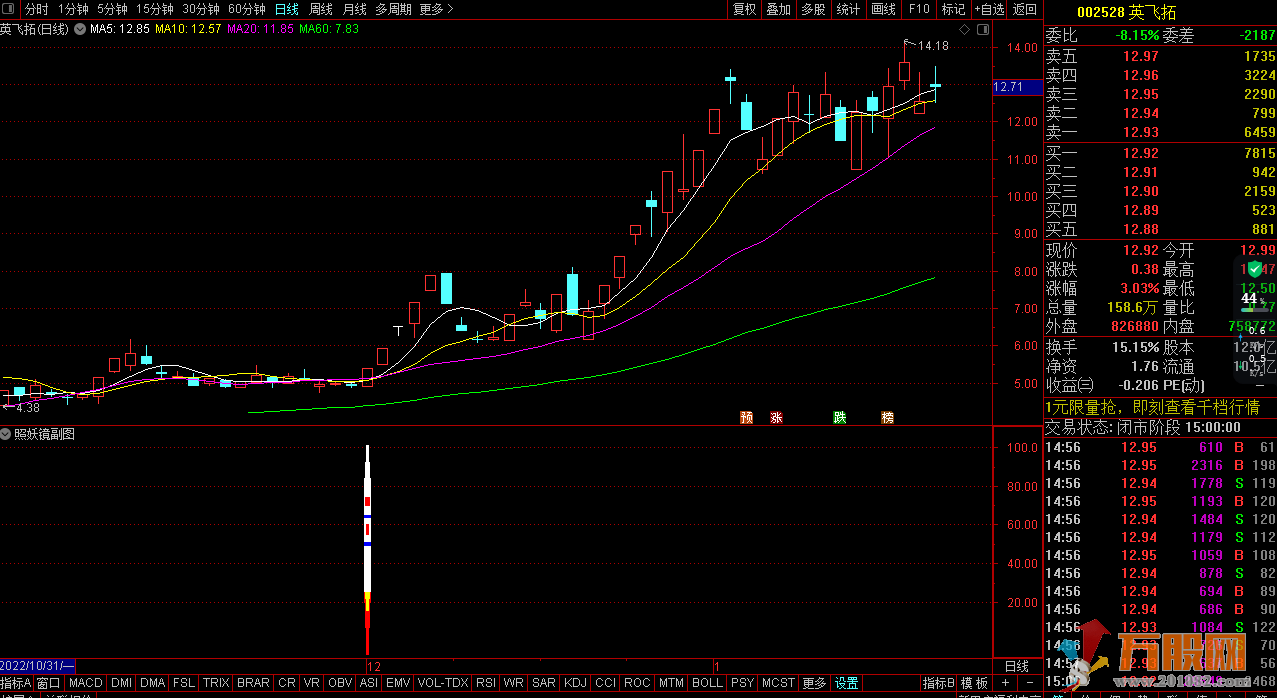
Task: Click the plus zoom-in button beside 模板
Action: coord(1004,683)
